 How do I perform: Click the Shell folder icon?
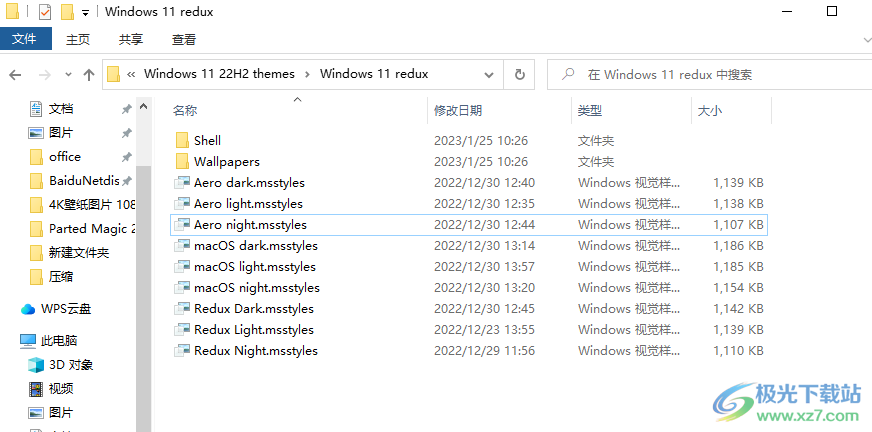[x=182, y=141]
